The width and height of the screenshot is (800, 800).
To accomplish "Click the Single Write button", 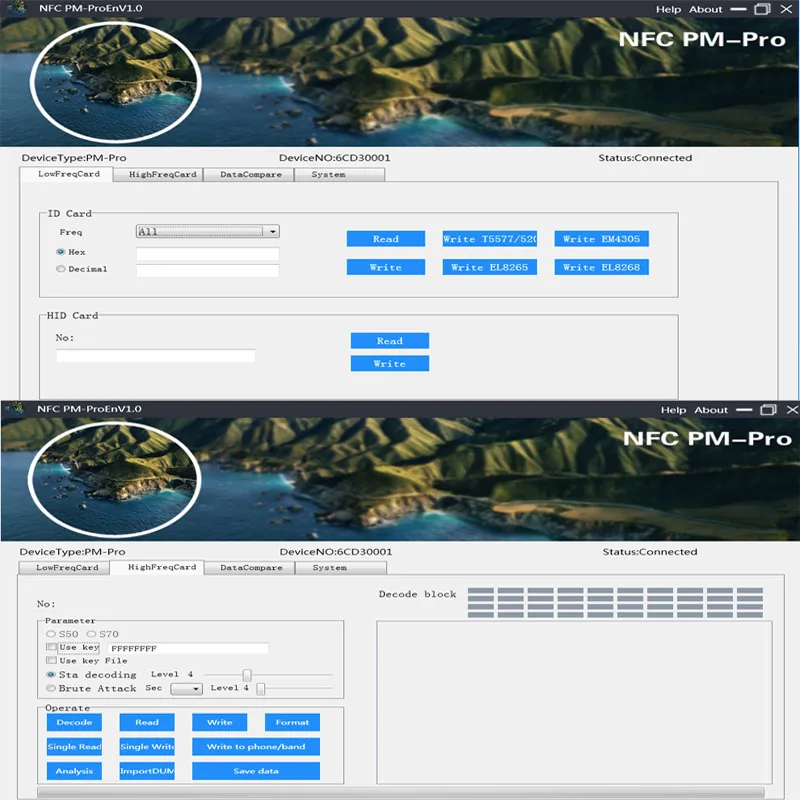I will [147, 746].
